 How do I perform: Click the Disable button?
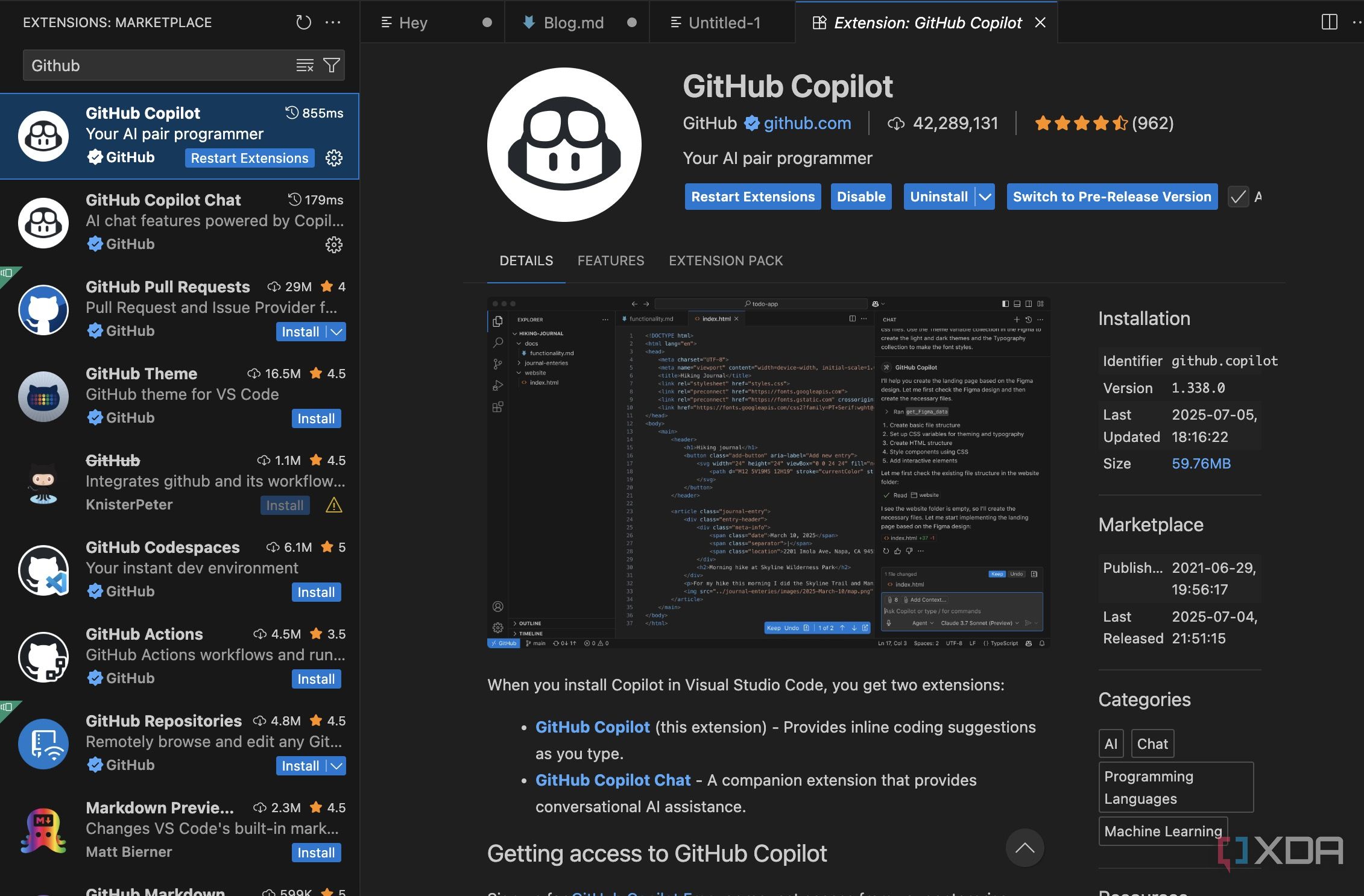click(860, 197)
